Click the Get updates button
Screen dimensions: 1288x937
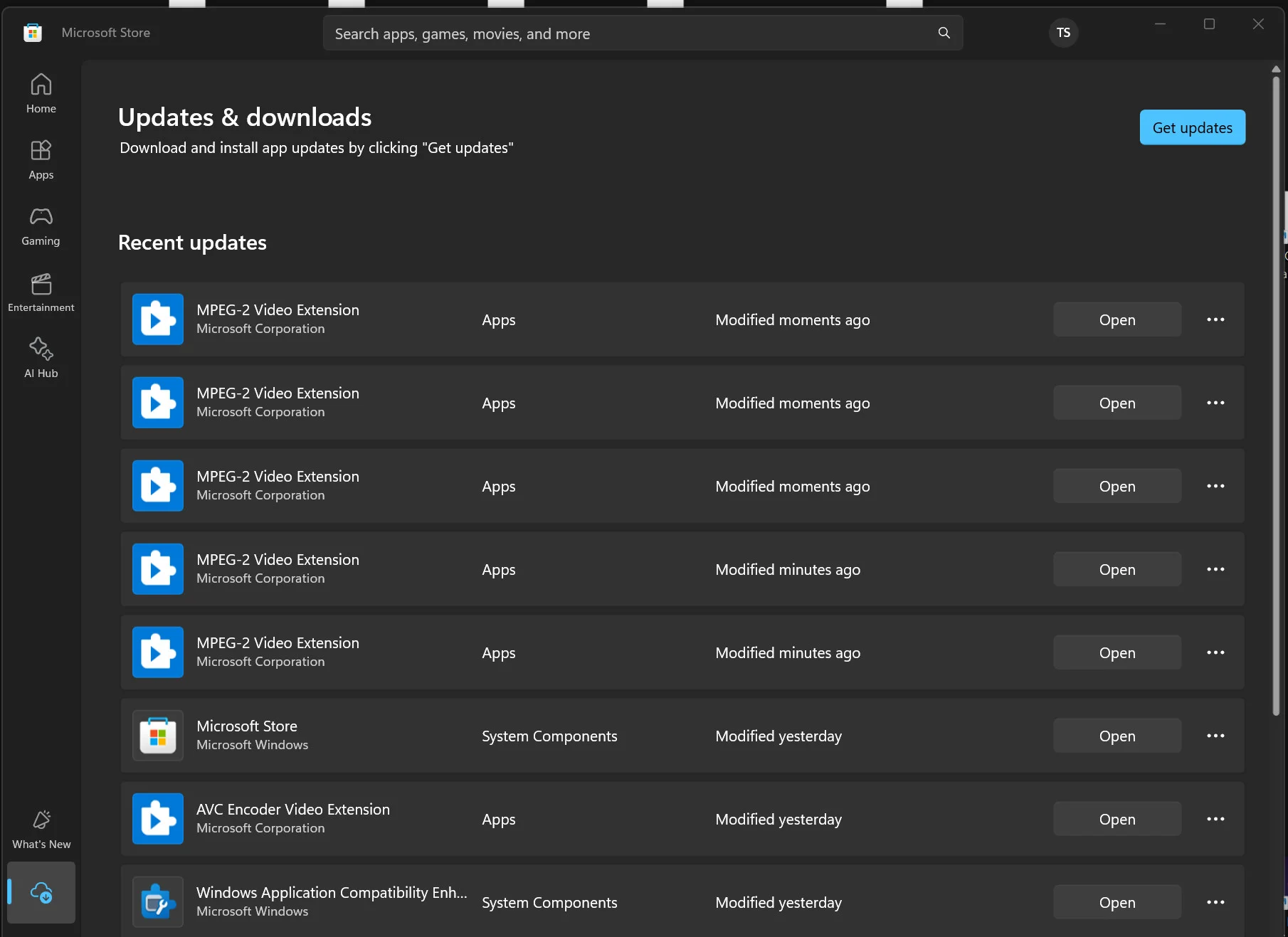pyautogui.click(x=1193, y=127)
